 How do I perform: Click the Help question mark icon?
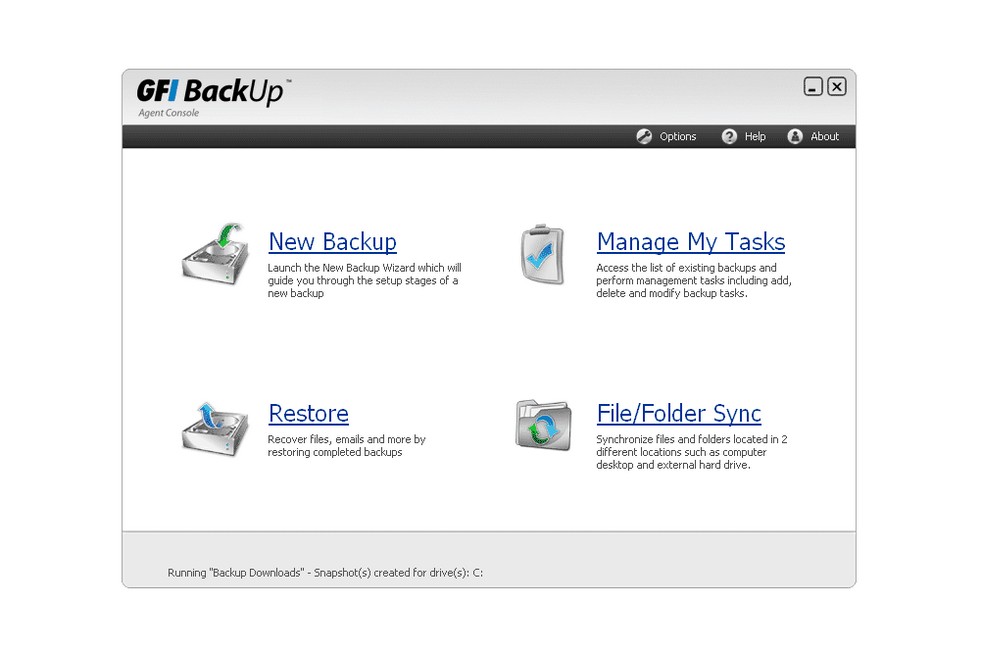(x=729, y=137)
